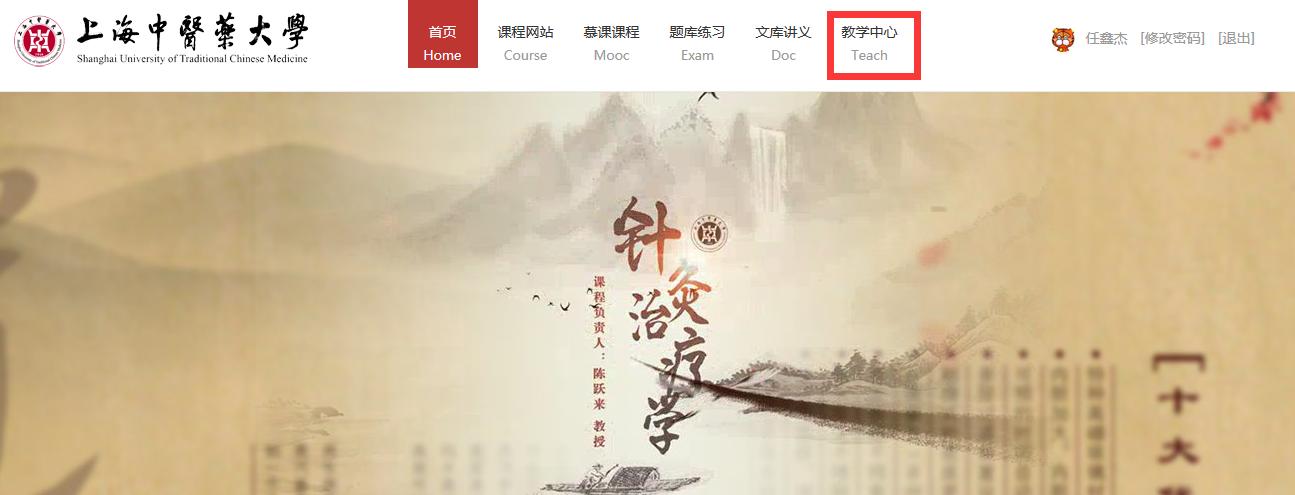Click the 课程负责人 陈跃来 教授 text
The height and width of the screenshot is (495, 1295).
[x=600, y=362]
